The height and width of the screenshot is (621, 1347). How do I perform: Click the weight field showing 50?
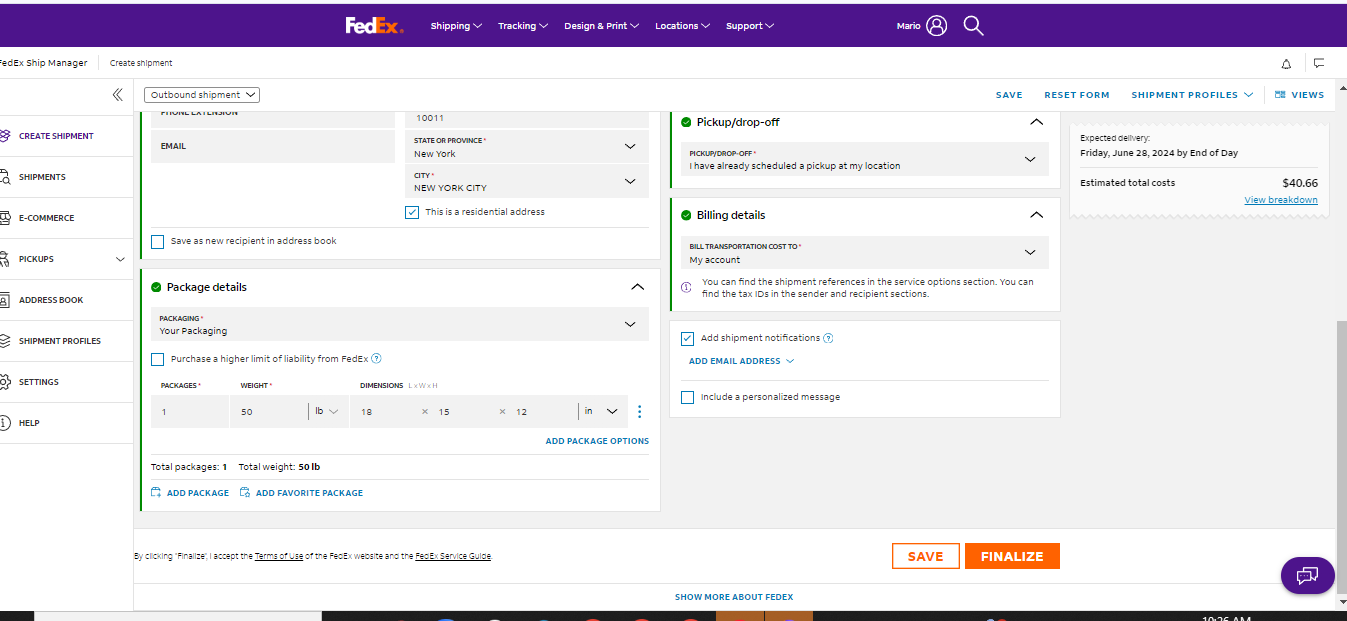[x=268, y=411]
